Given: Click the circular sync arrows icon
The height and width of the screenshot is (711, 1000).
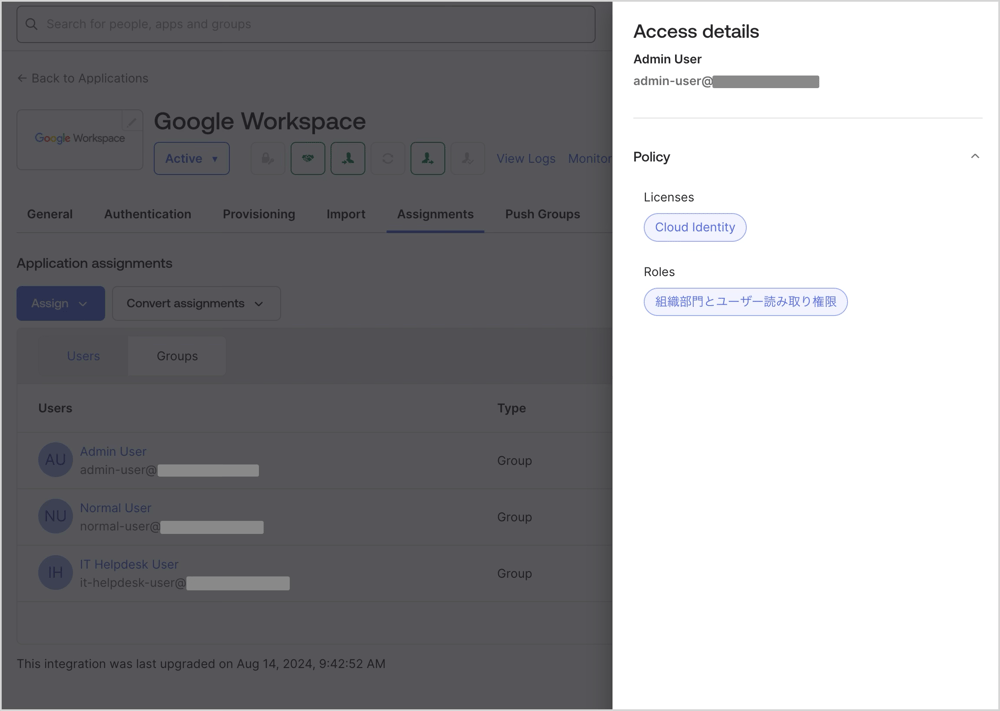Looking at the screenshot, I should click(x=388, y=159).
